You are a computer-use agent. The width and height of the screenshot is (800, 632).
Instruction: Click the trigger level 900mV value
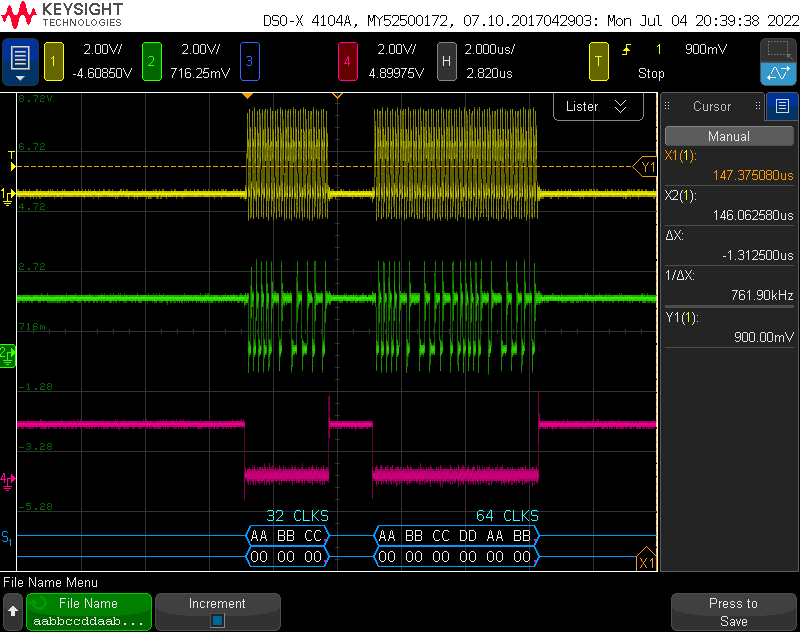coord(706,49)
